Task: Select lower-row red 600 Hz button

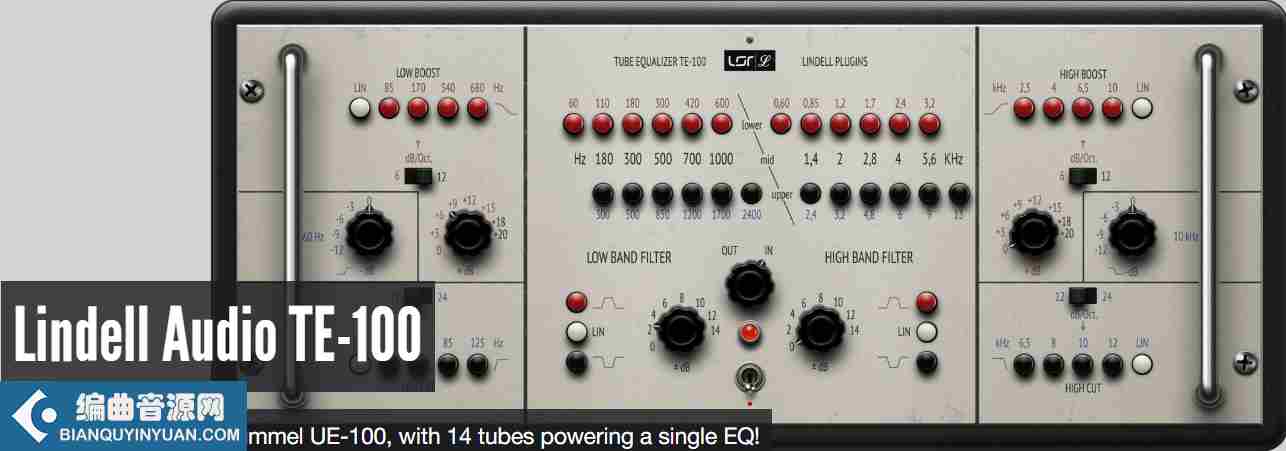Action: [722, 124]
